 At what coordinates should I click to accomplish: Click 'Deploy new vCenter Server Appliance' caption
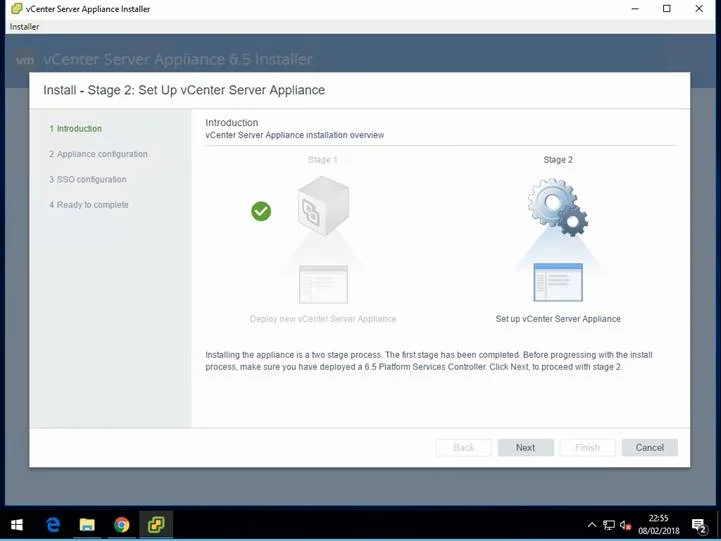pyautogui.click(x=323, y=319)
